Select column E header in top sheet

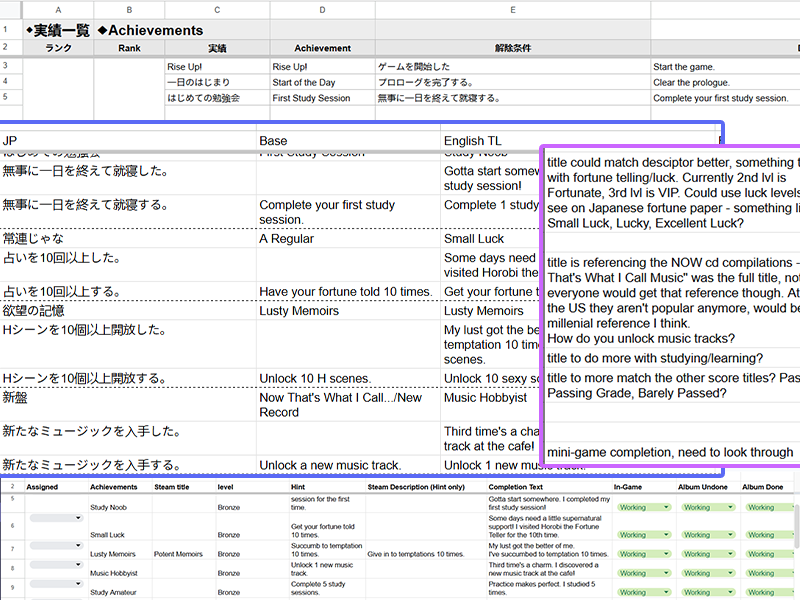[513, 9]
